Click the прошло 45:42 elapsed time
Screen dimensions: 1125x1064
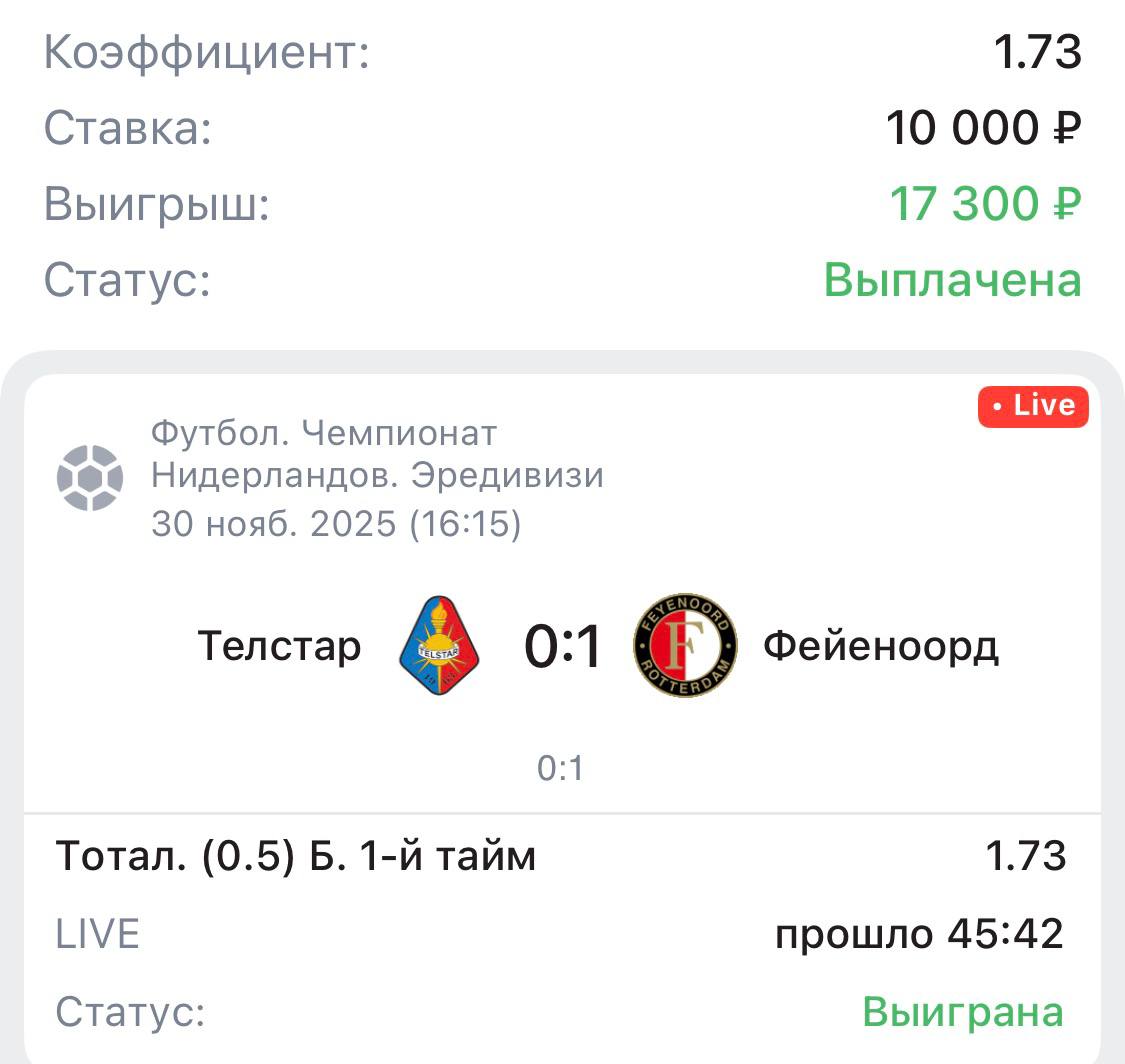[919, 934]
